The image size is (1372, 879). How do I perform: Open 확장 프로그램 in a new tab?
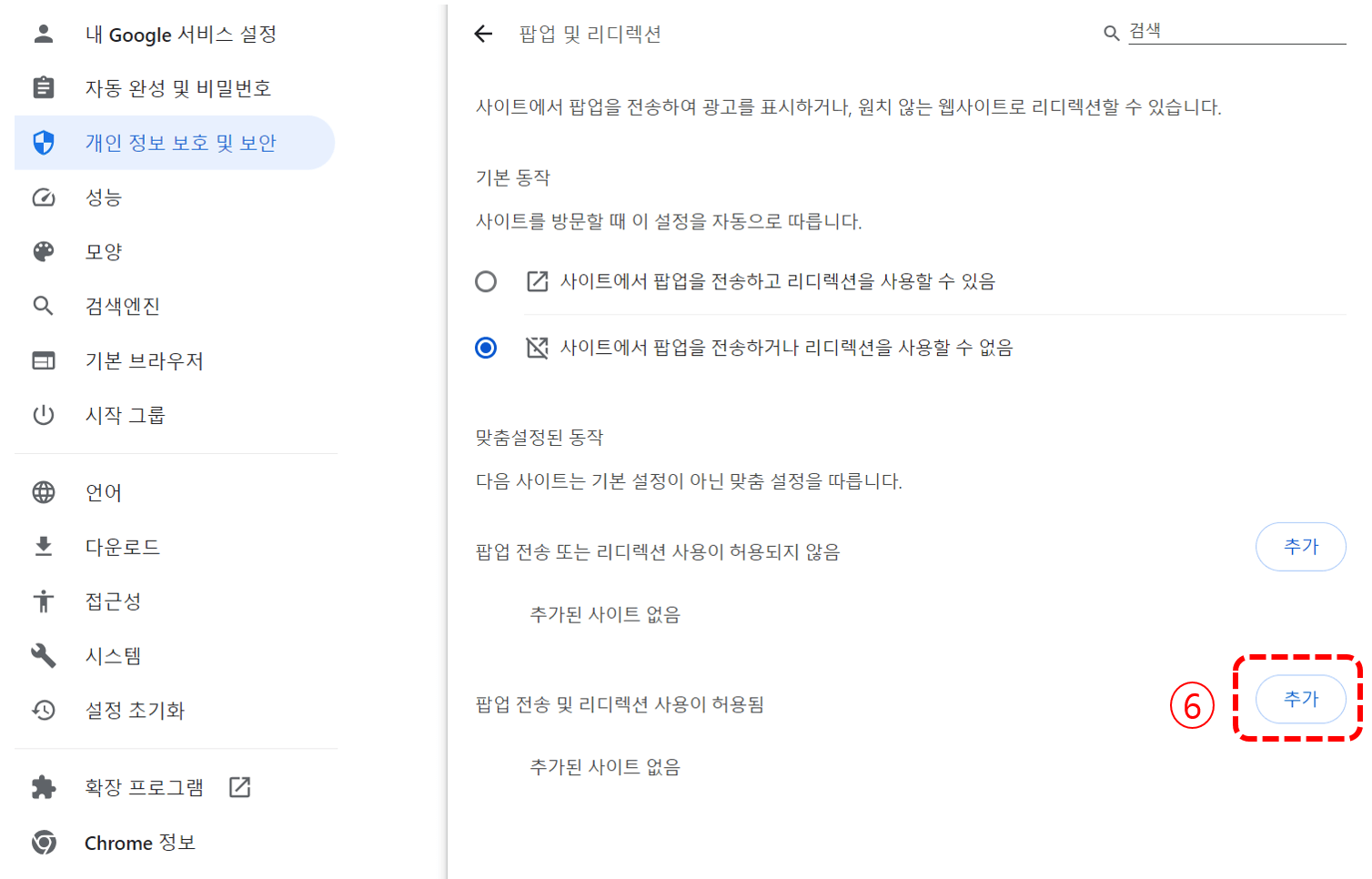tap(238, 786)
